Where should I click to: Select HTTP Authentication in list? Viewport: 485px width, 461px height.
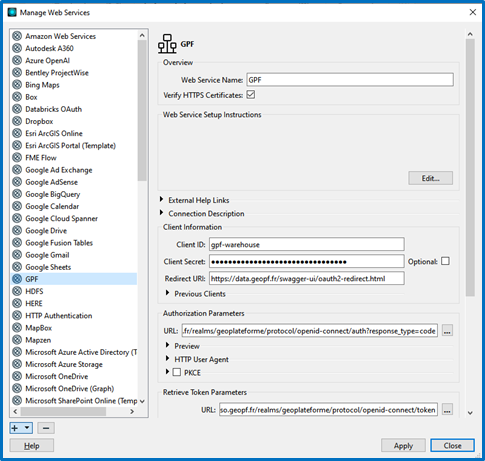click(x=59, y=316)
